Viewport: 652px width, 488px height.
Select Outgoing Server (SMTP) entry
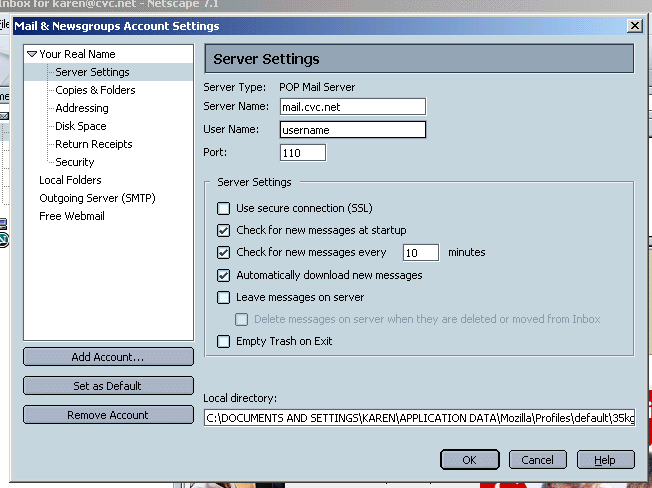coord(97,198)
